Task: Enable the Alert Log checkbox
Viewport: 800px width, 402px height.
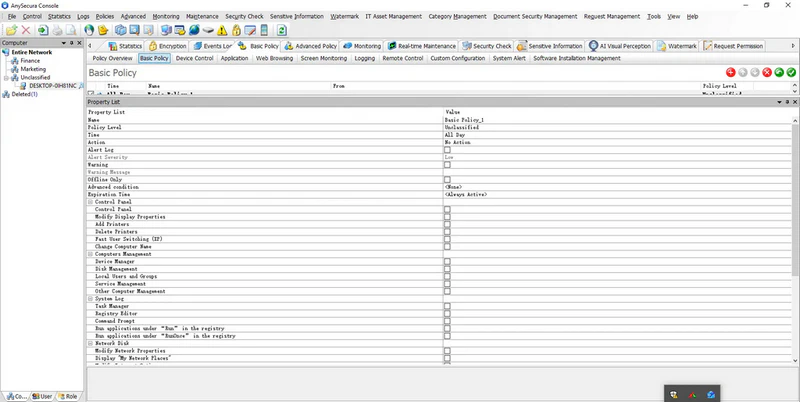Action: click(x=447, y=150)
